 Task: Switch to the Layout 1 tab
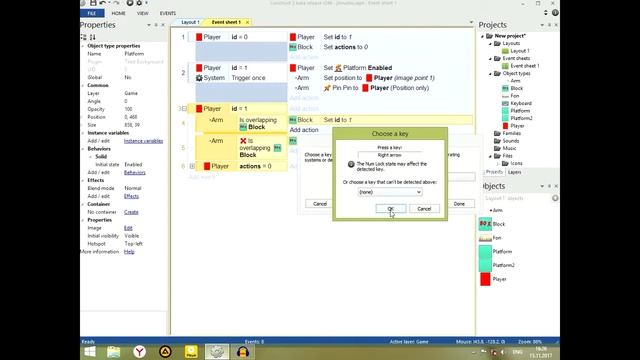[x=190, y=22]
